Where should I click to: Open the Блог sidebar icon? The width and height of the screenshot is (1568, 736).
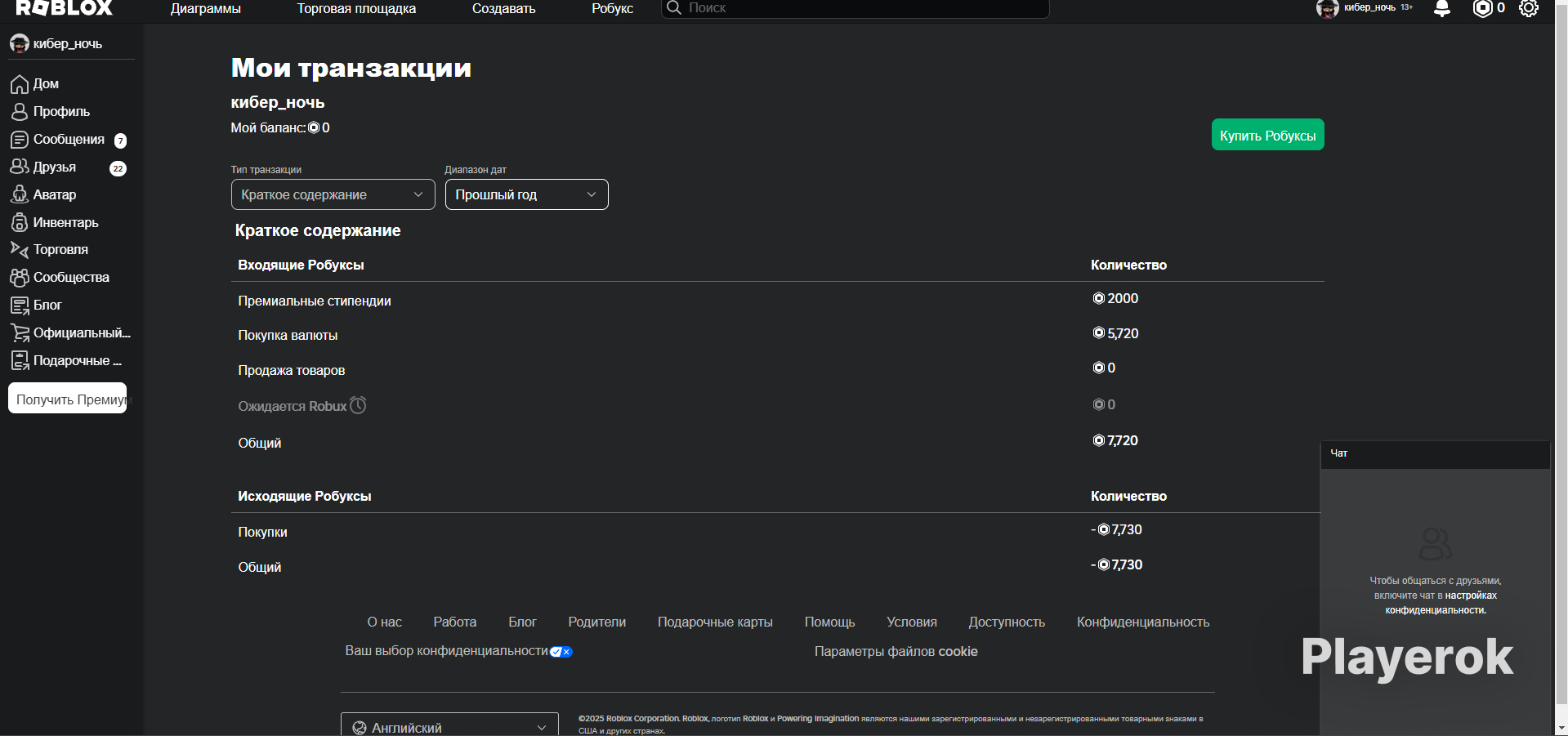coord(20,306)
